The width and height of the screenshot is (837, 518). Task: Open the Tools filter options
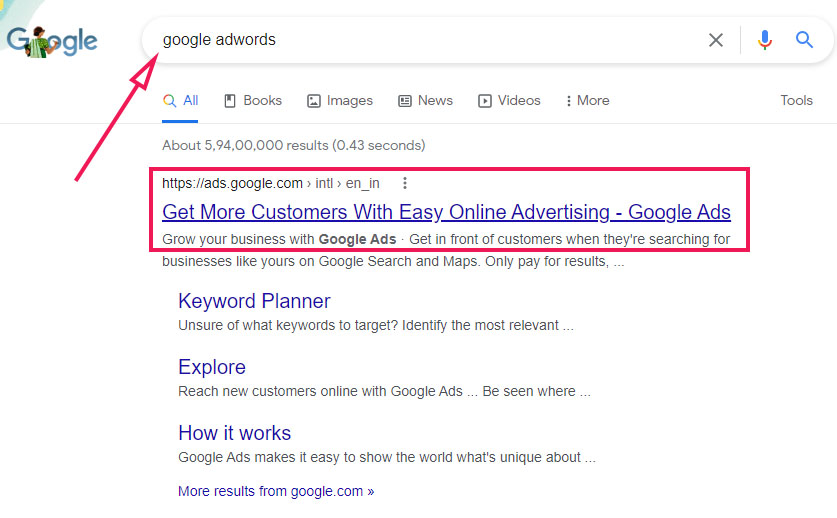coord(796,100)
